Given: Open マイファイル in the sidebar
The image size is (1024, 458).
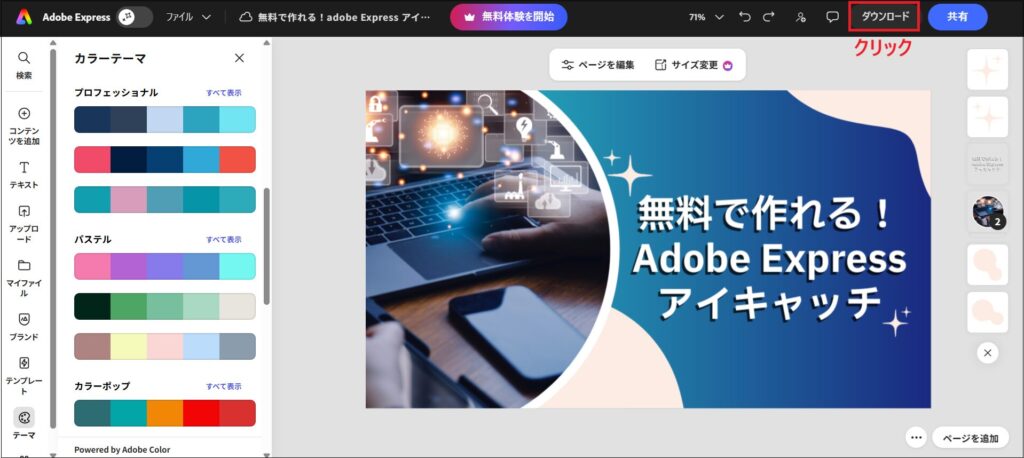Looking at the screenshot, I should coord(24,278).
